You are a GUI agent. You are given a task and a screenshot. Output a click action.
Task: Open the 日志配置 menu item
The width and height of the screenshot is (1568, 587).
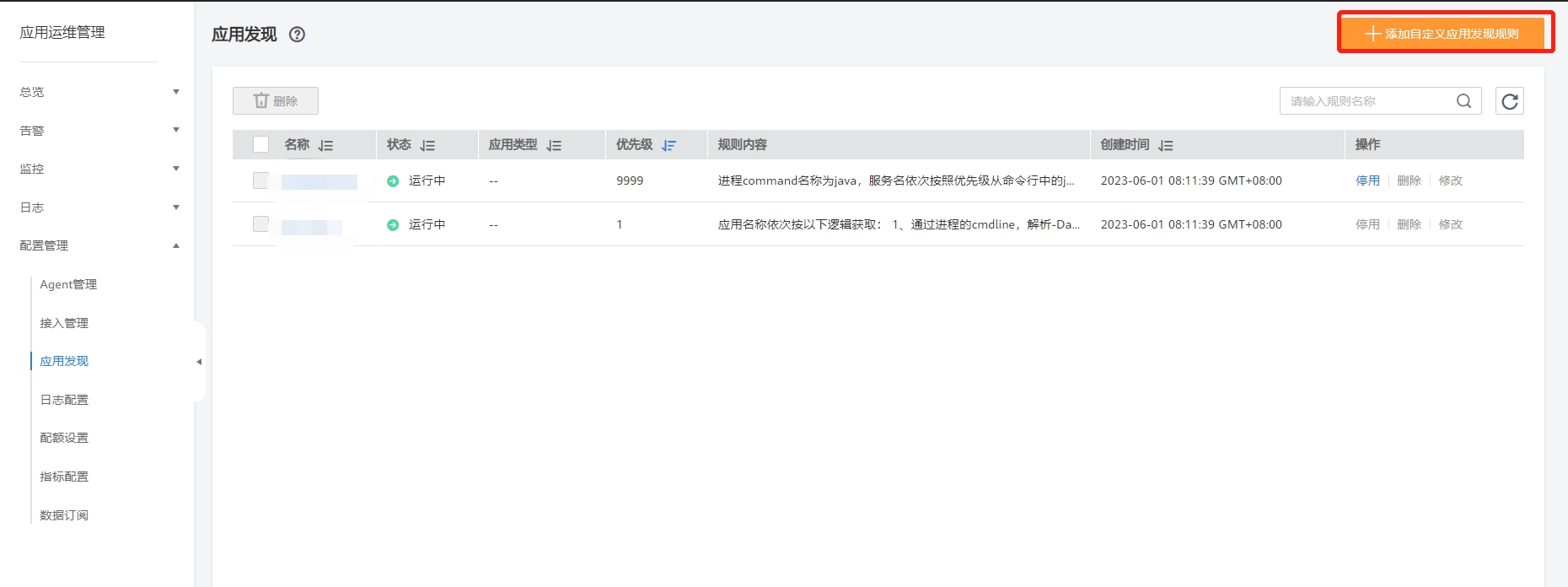point(64,400)
